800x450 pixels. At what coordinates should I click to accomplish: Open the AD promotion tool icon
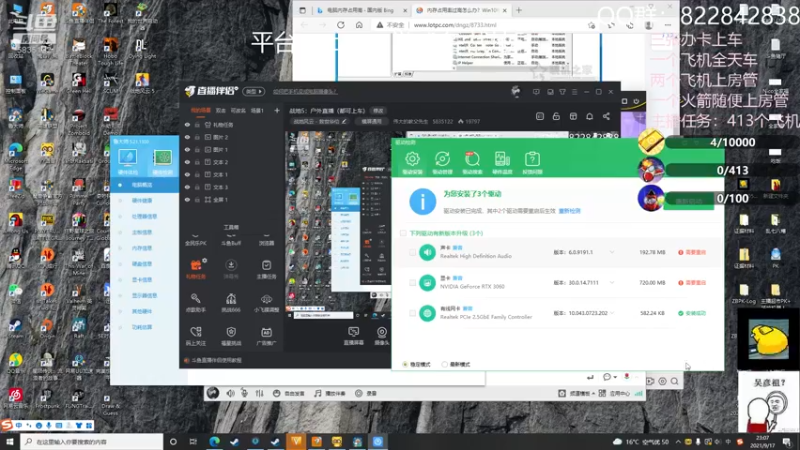266,332
